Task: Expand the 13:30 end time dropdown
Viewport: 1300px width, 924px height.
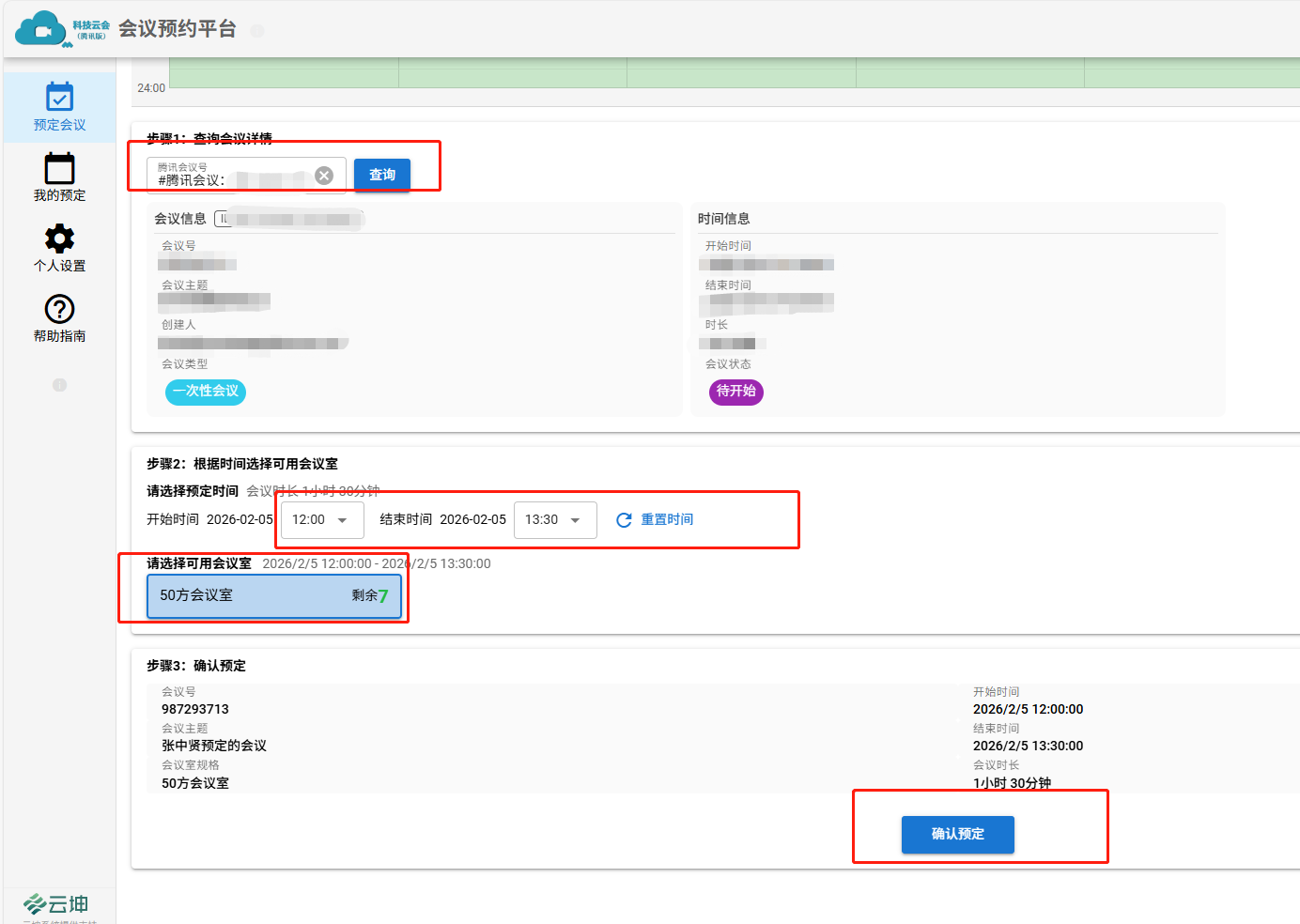Action: [x=555, y=520]
